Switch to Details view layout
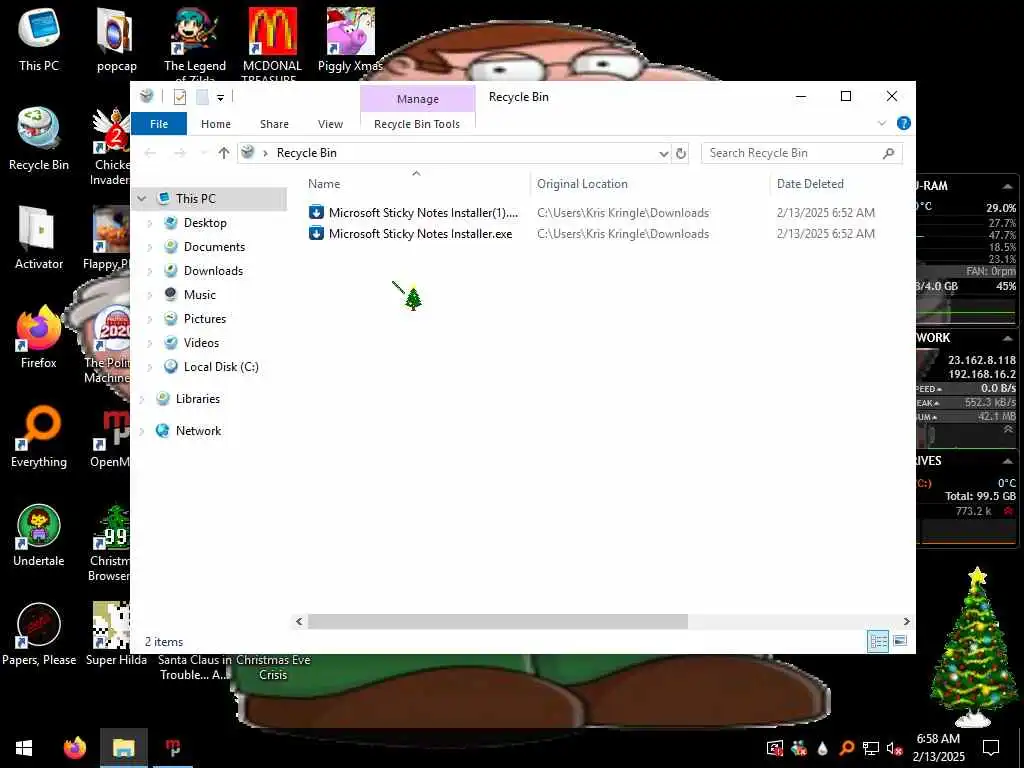This screenshot has width=1024, height=768. tap(878, 641)
